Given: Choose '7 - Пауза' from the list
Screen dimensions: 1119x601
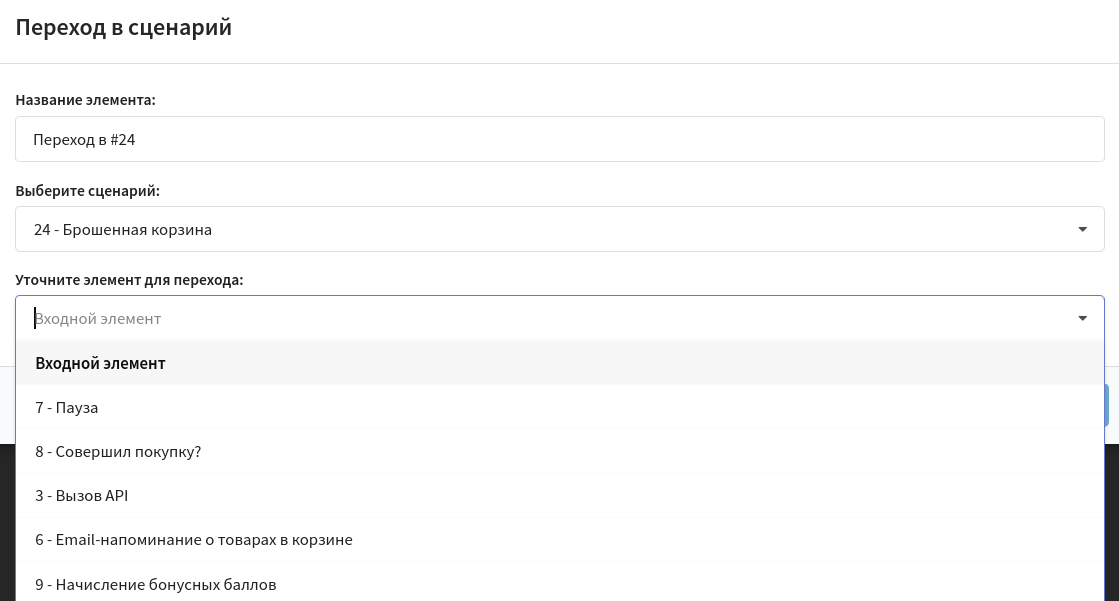Looking at the screenshot, I should click(67, 407).
